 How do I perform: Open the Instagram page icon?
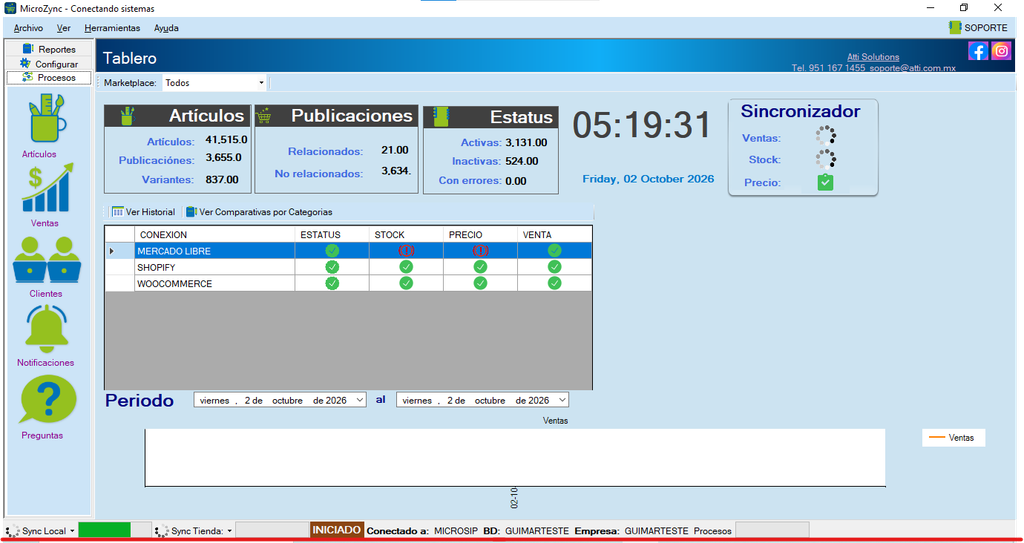pos(1001,51)
